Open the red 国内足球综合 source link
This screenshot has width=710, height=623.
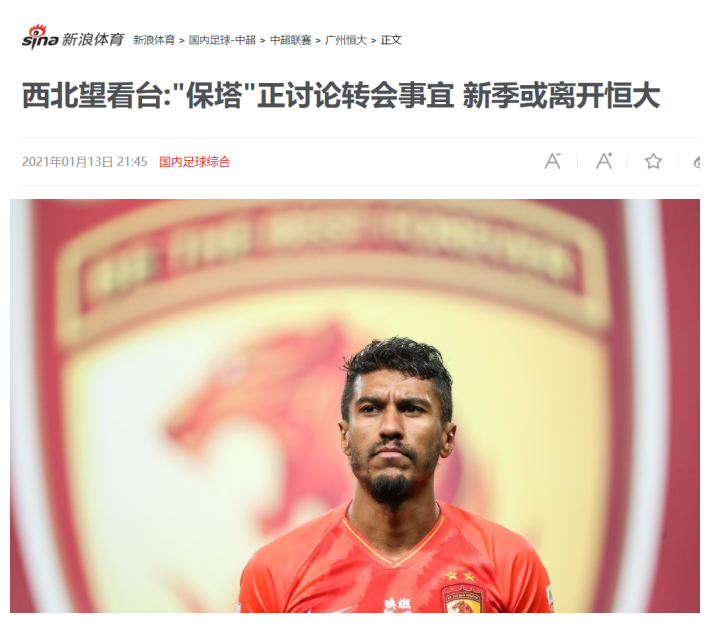click(194, 162)
